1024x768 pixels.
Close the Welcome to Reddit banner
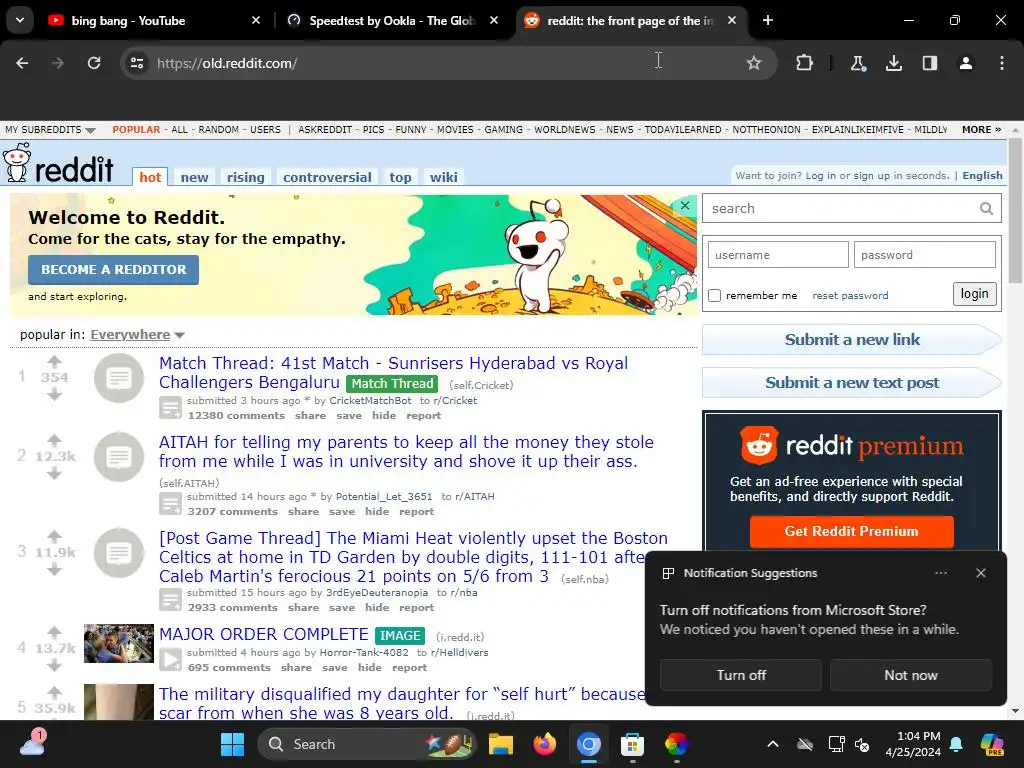point(684,205)
